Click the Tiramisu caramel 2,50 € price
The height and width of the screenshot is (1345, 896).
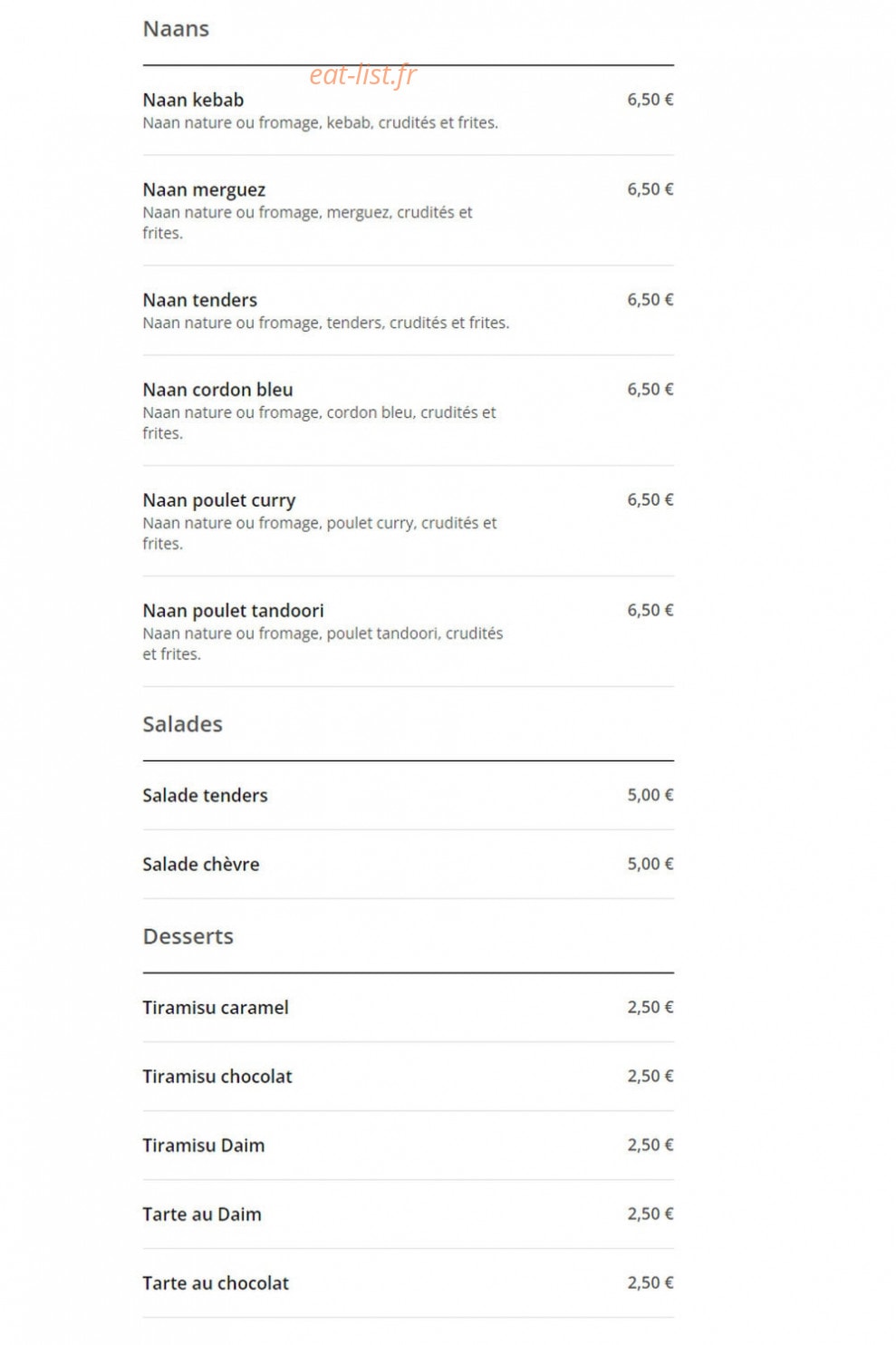tap(650, 1007)
